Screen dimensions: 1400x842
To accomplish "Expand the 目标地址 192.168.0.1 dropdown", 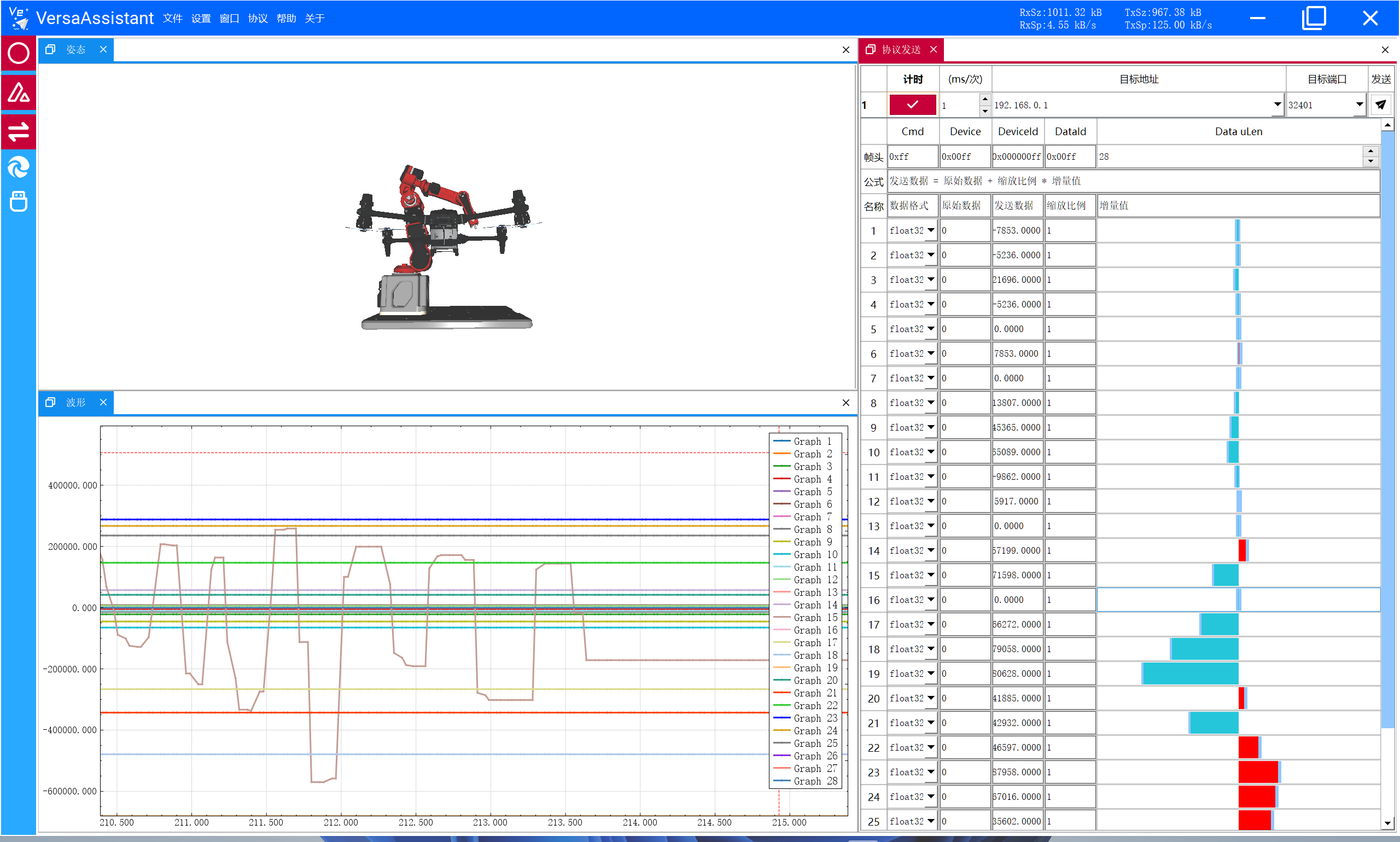I will [1277, 104].
